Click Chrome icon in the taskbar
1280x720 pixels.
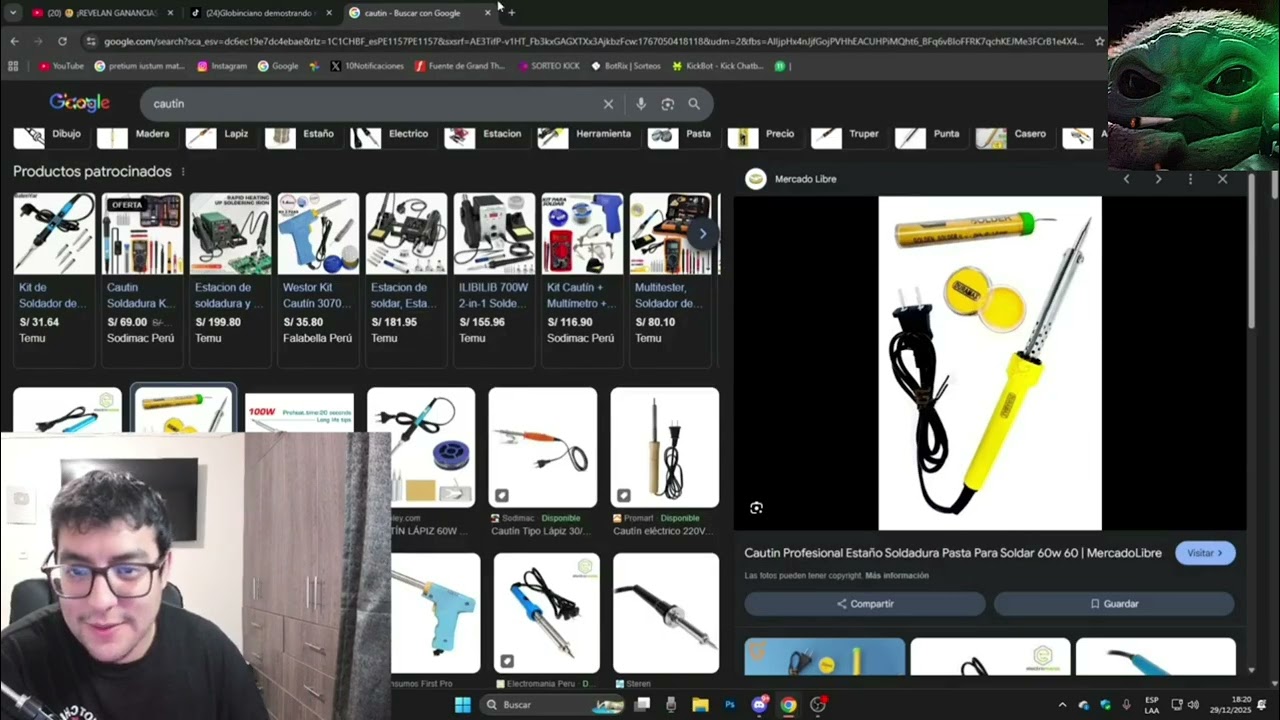[x=788, y=705]
